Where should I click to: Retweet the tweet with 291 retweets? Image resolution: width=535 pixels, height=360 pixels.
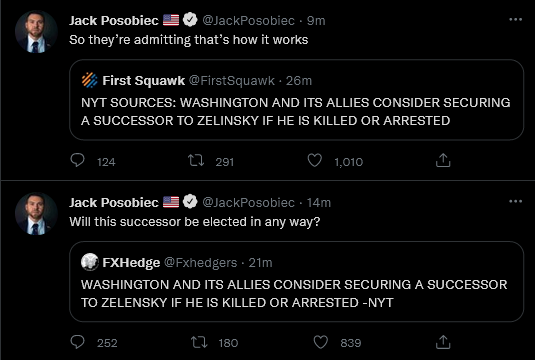coord(196,160)
